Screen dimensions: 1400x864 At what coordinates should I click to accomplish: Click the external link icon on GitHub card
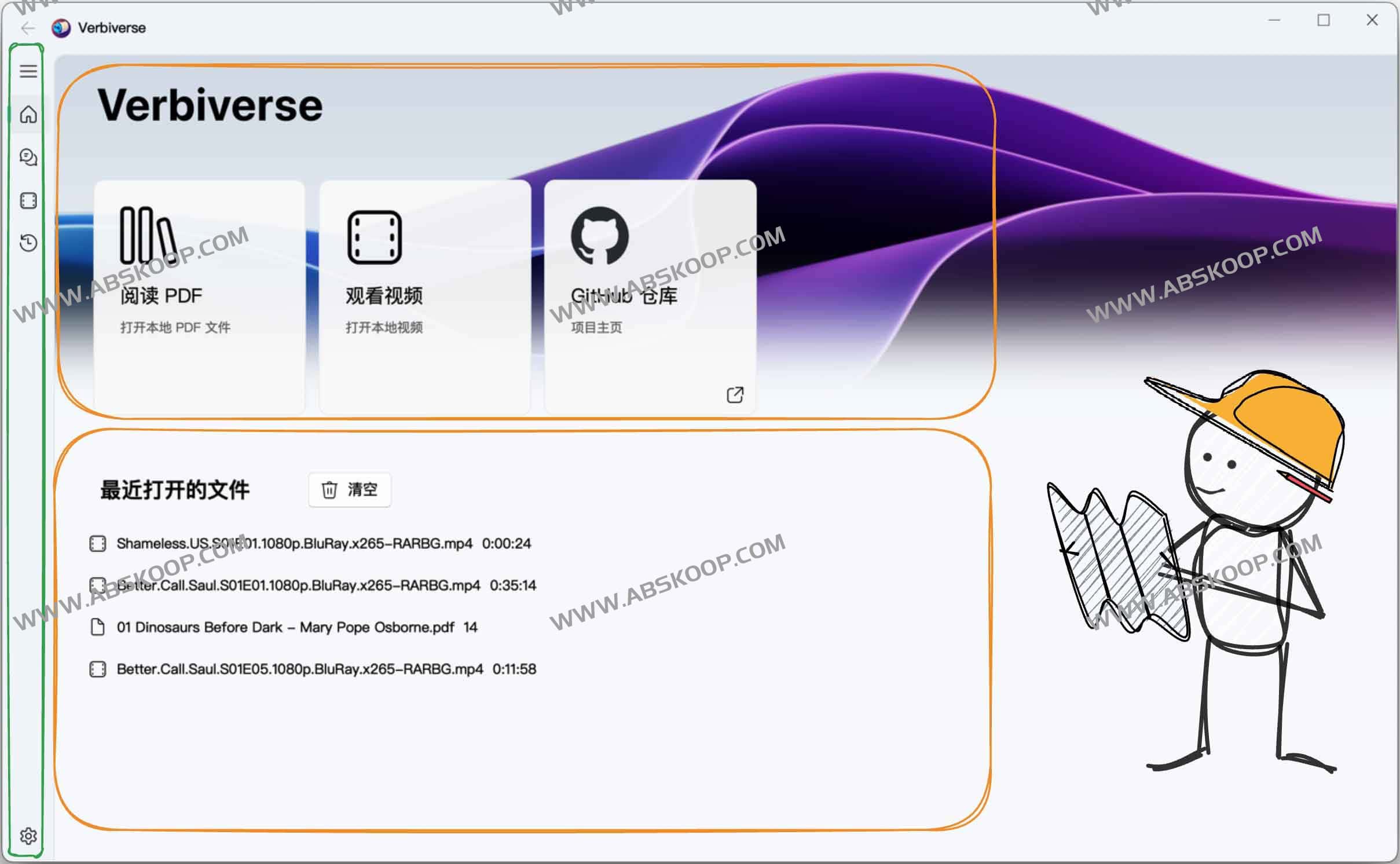click(734, 394)
